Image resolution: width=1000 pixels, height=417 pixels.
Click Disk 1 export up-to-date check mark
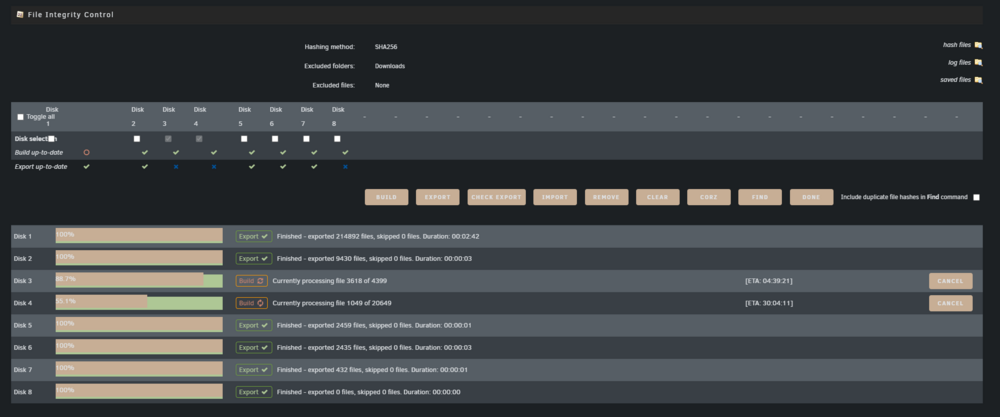coord(87,166)
